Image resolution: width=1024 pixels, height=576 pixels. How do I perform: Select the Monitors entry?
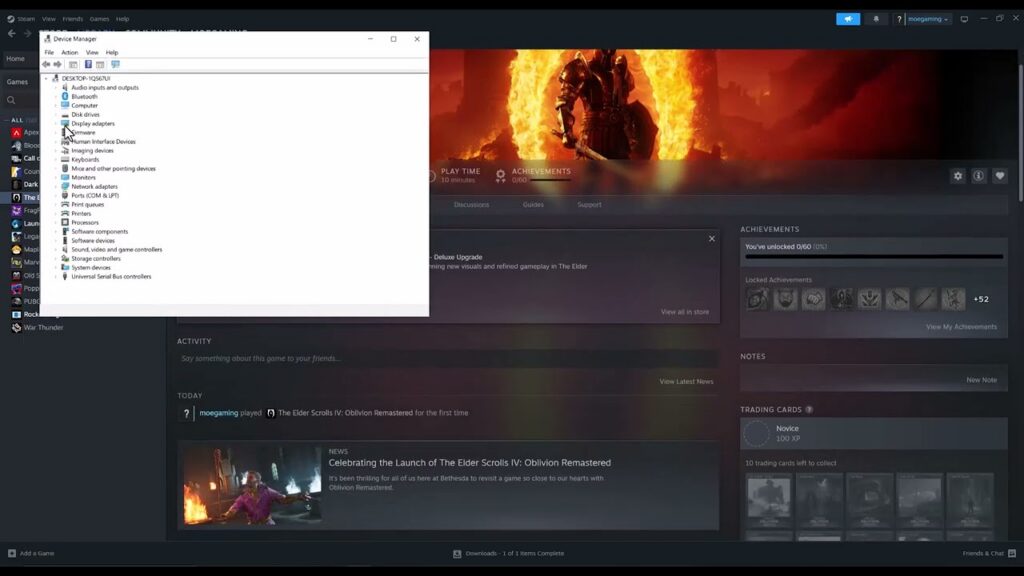click(83, 178)
